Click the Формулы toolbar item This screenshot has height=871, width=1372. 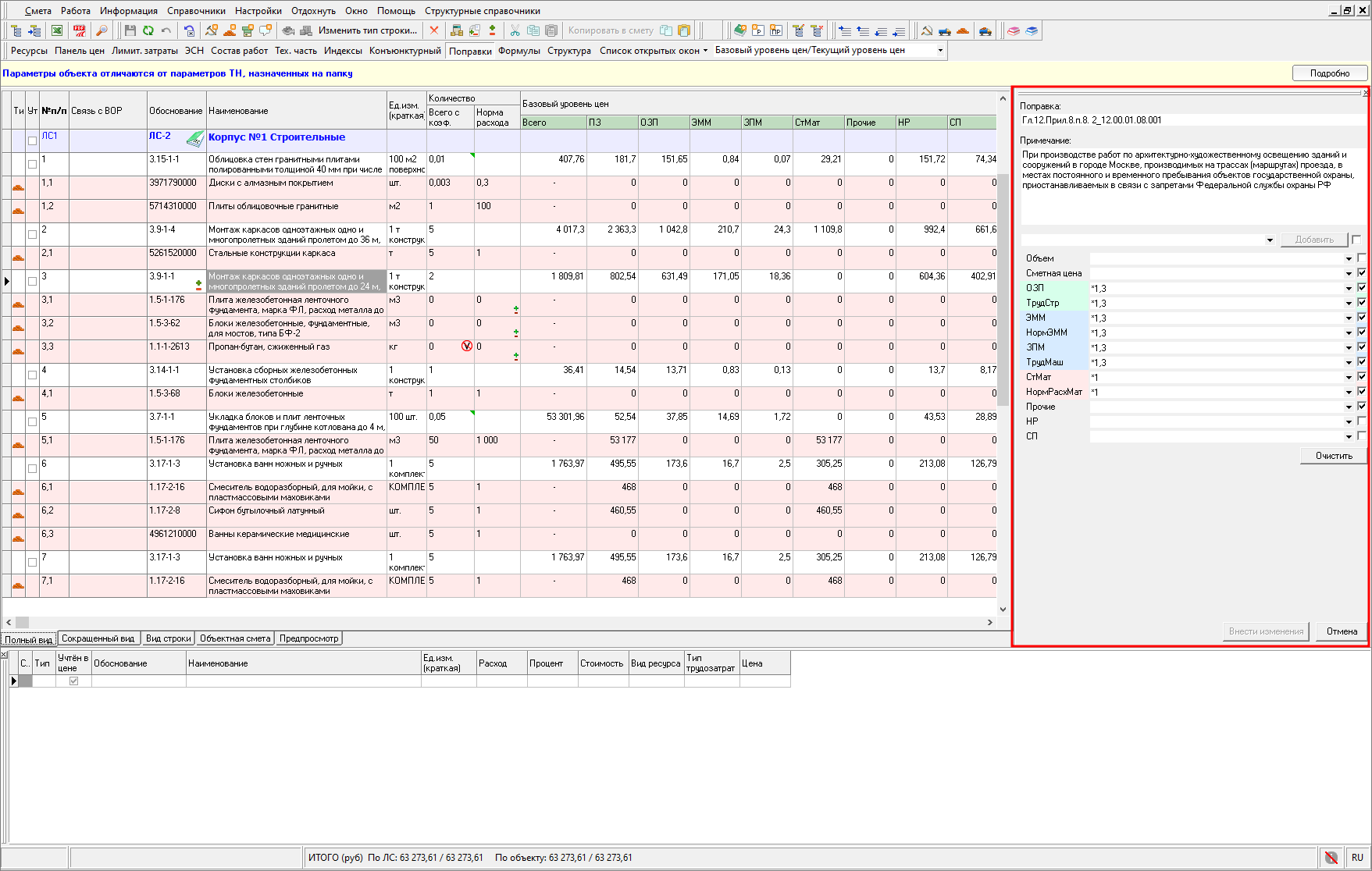click(519, 51)
